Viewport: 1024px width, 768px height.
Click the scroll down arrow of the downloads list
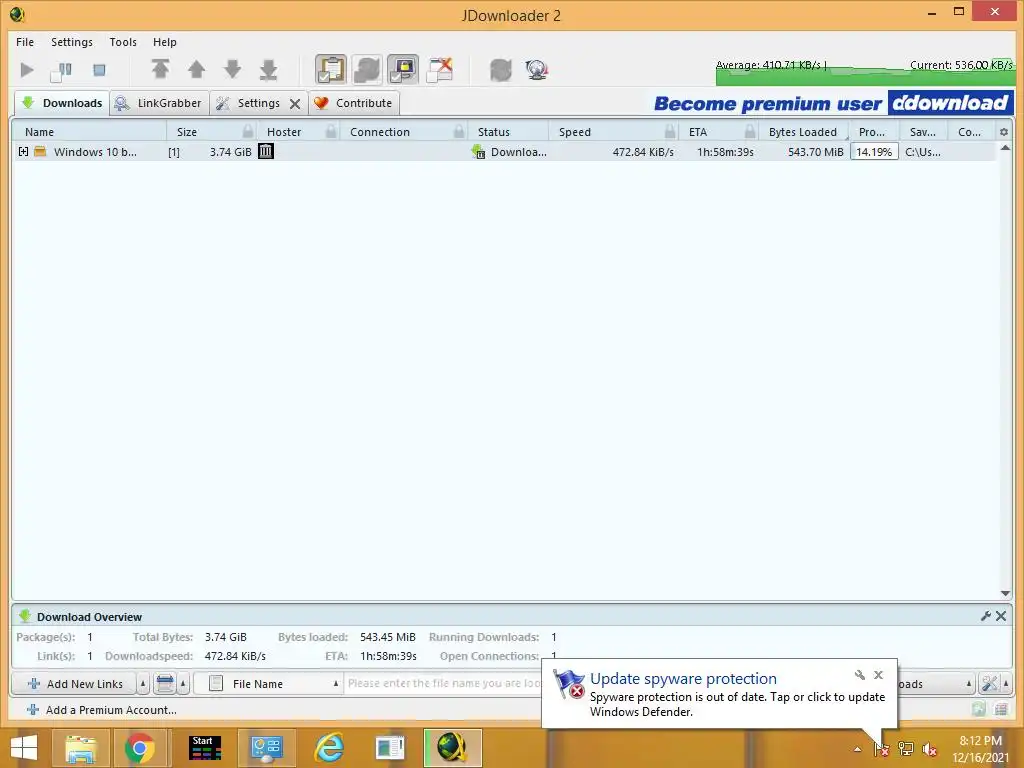pyautogui.click(x=1005, y=593)
